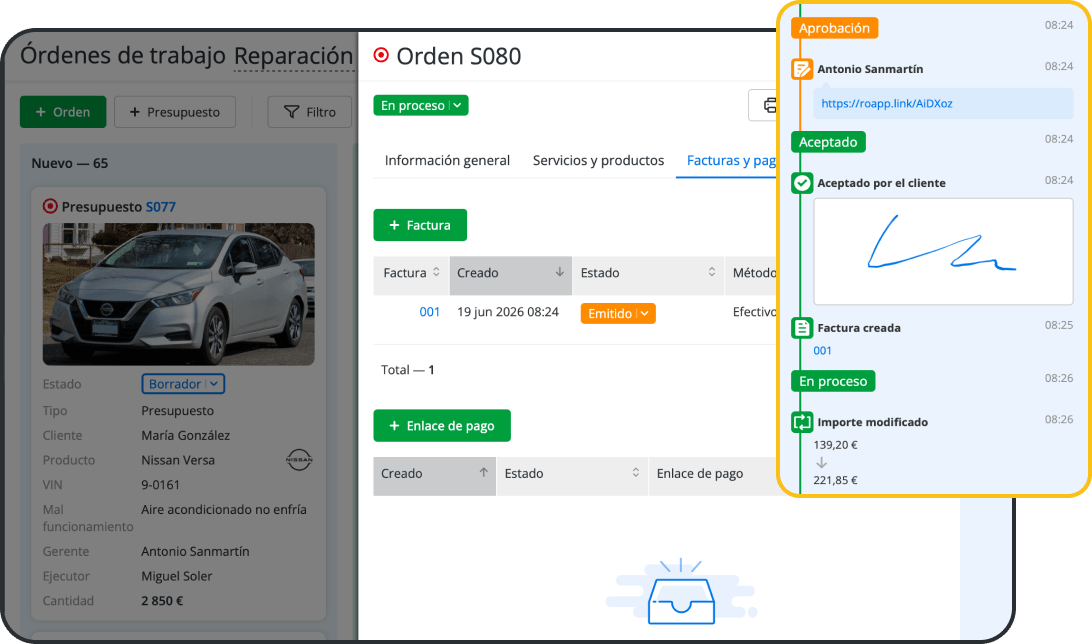Sort payment links by Estado arrows
1092x644 pixels.
(x=636, y=473)
